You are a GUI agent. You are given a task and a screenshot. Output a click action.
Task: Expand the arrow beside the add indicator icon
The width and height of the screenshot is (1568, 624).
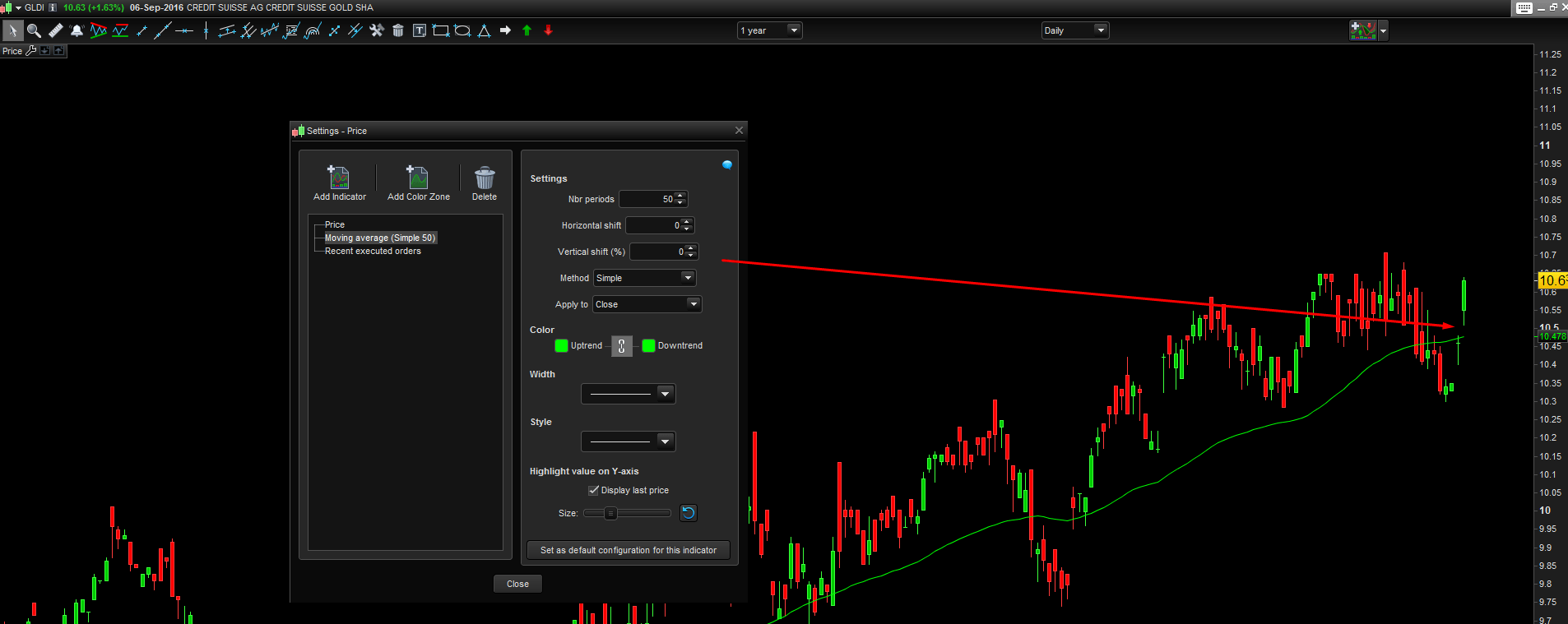coord(1384,30)
